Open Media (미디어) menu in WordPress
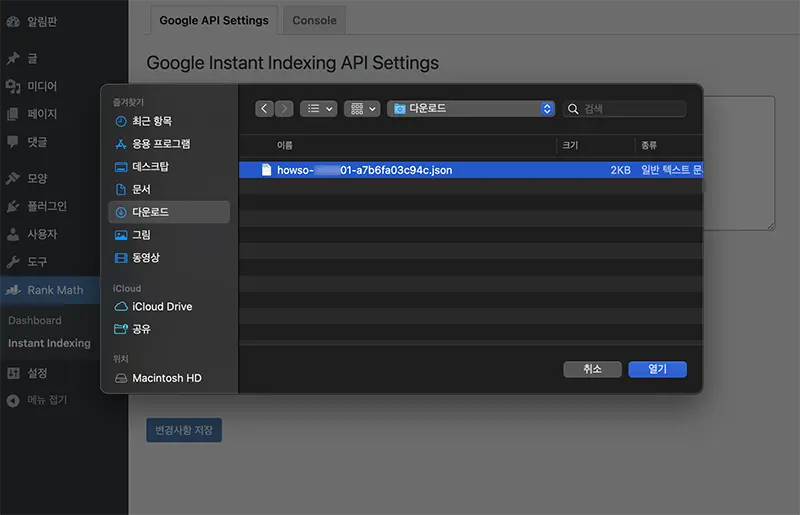Viewport: 800px width, 515px height. click(34, 86)
